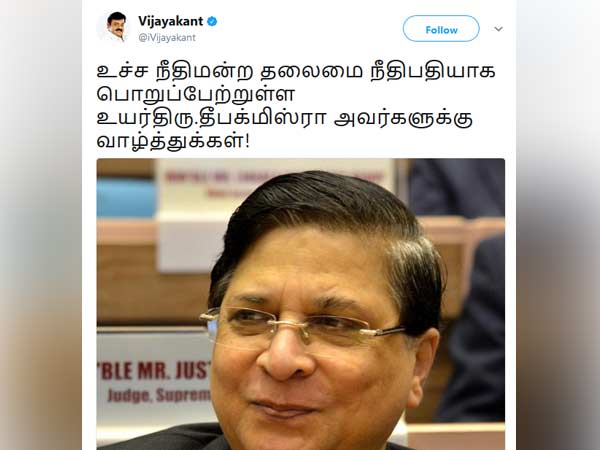Image resolution: width=600 pixels, height=450 pixels.
Task: Click the tweet line starting with பொறுப்பேற்றுள்ள
Action: point(196,95)
